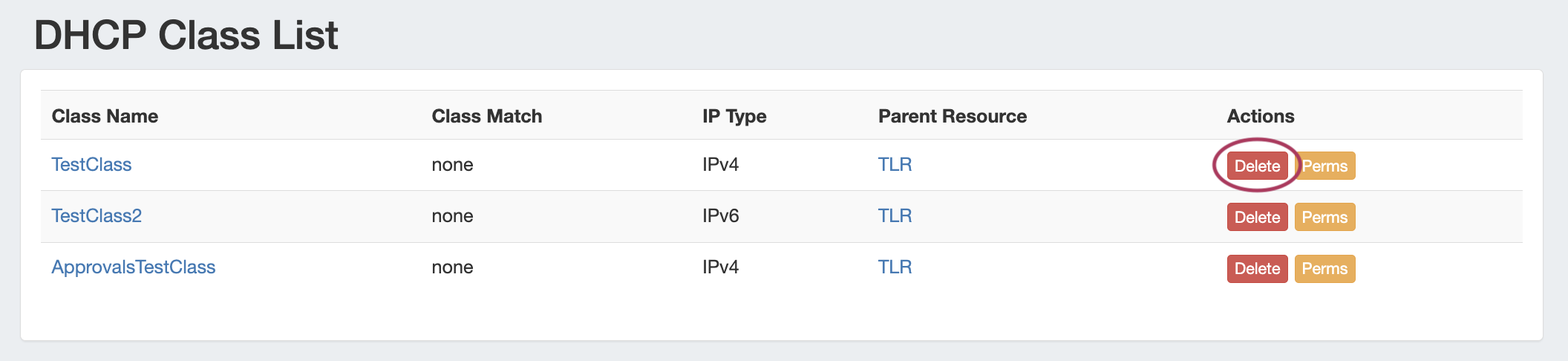Open the ApprovalsTestClass class link
The image size is (1568, 361).
pos(133,267)
